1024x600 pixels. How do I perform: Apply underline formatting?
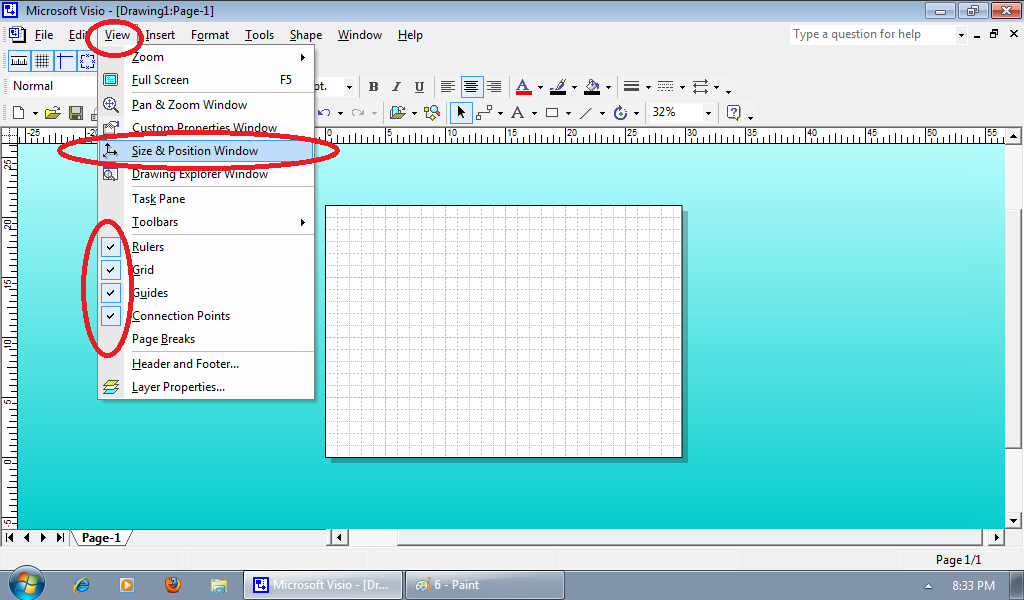419,87
